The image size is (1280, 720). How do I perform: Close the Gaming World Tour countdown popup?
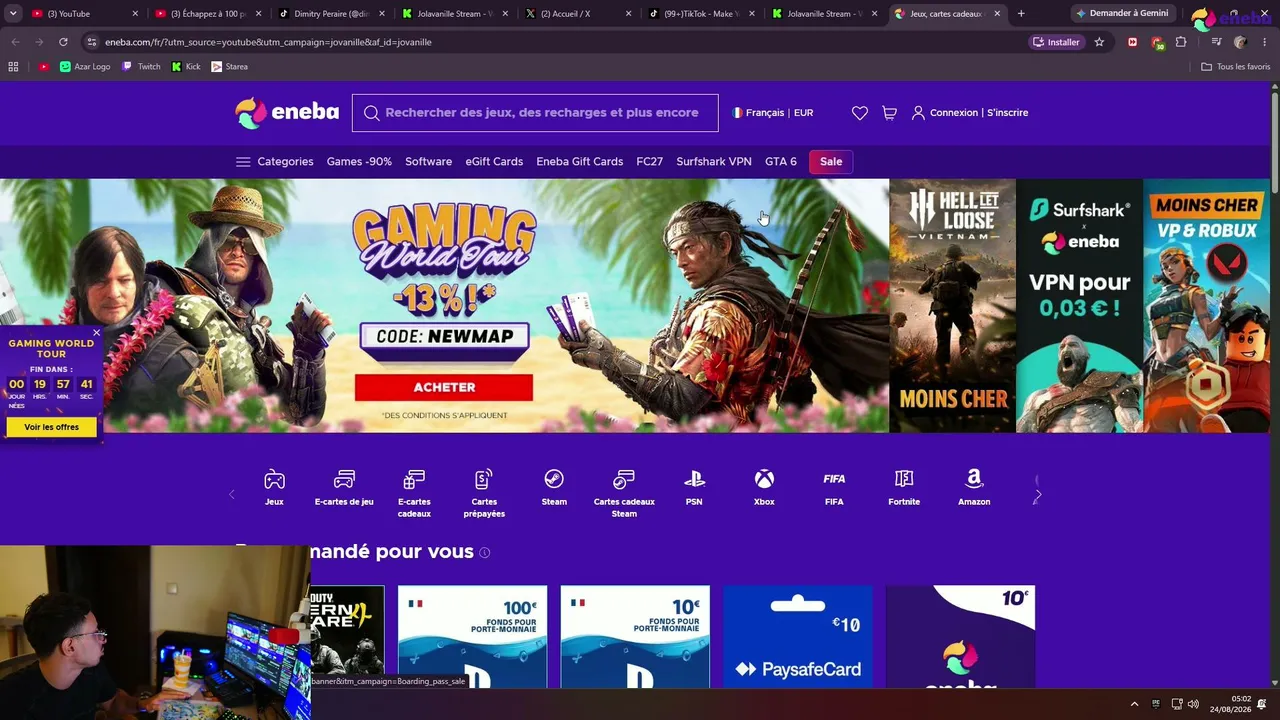point(96,333)
